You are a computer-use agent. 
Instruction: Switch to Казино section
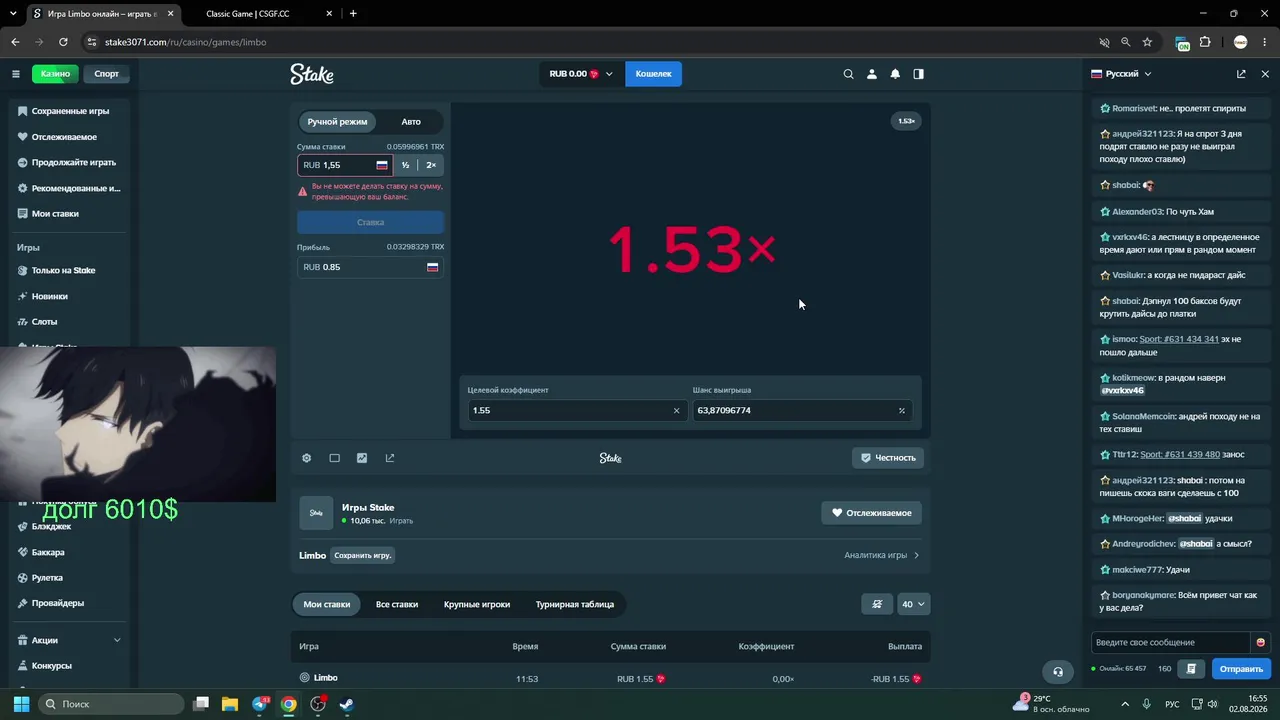coord(55,74)
